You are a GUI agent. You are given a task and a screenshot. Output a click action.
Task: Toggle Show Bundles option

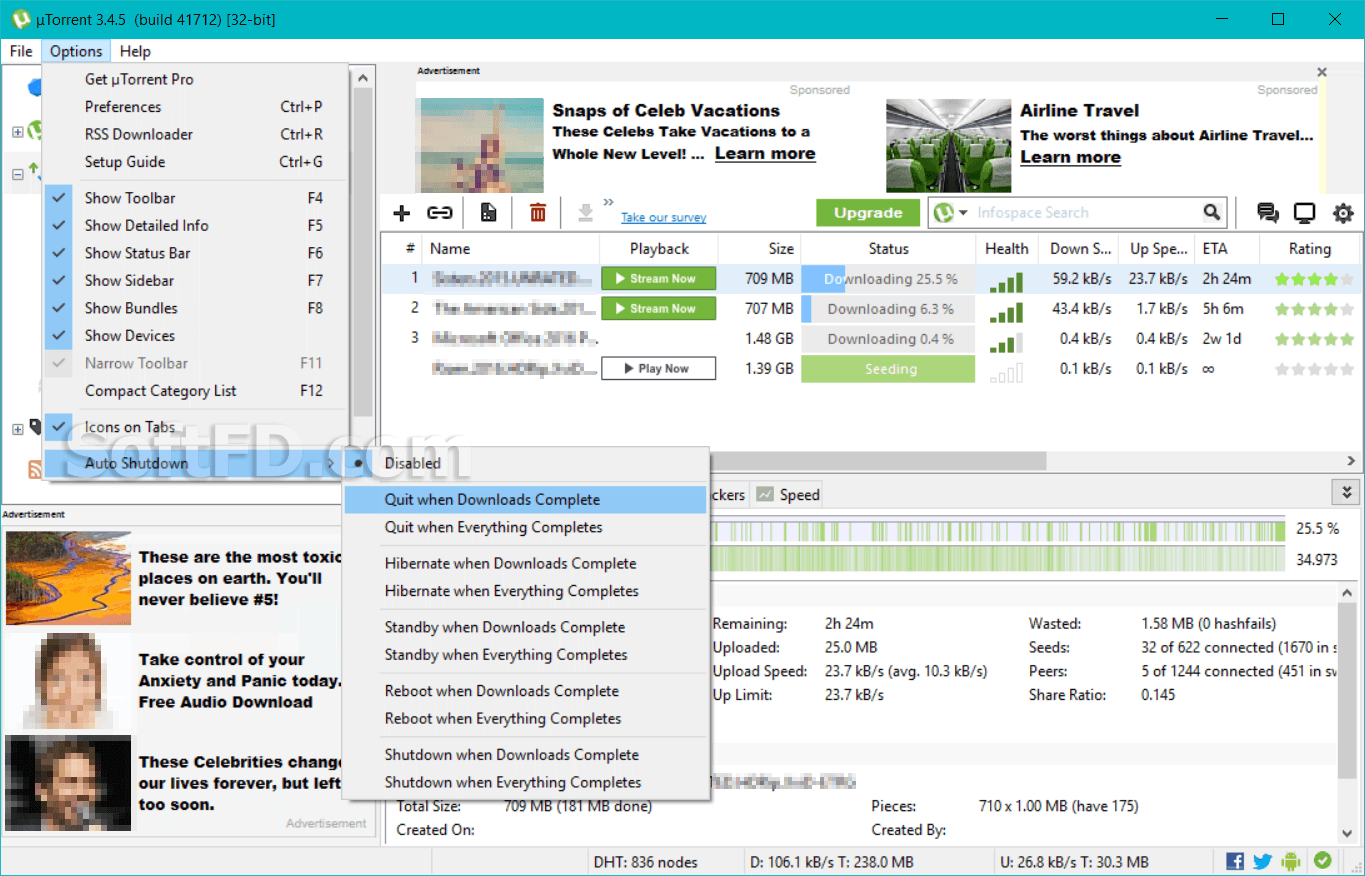195,308
